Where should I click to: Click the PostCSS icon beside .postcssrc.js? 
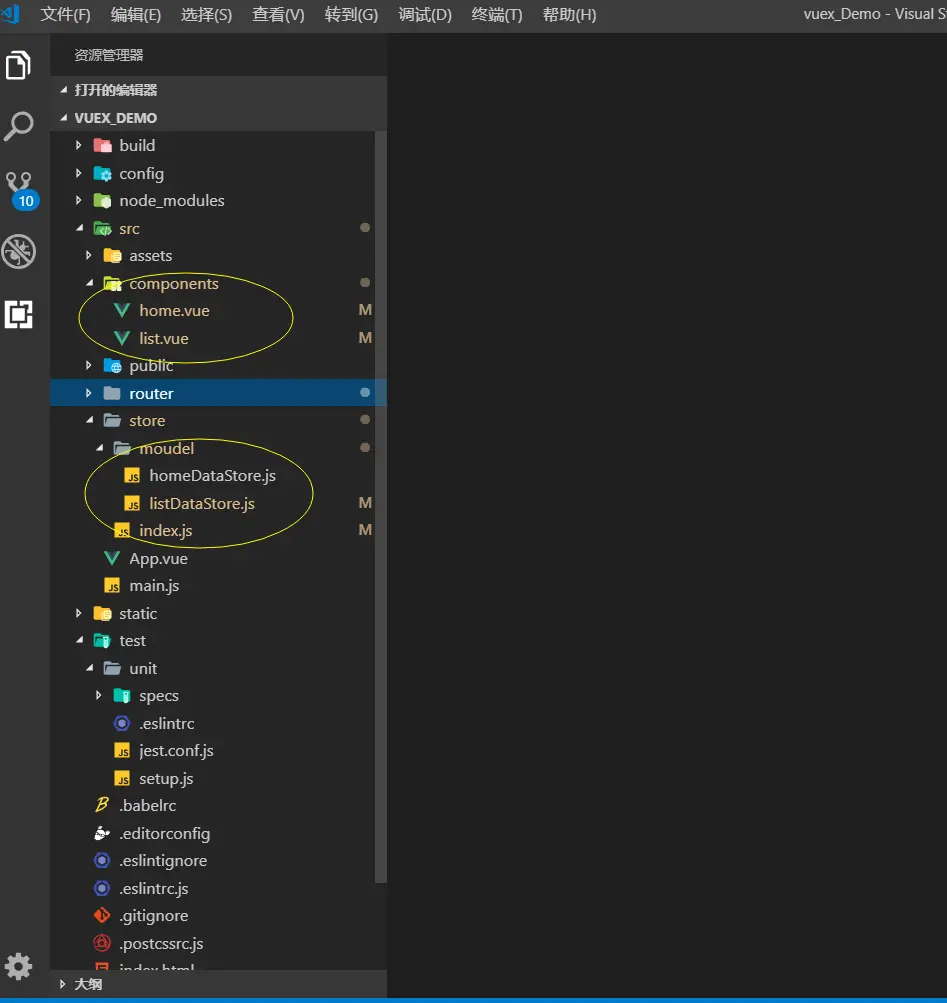(x=102, y=944)
